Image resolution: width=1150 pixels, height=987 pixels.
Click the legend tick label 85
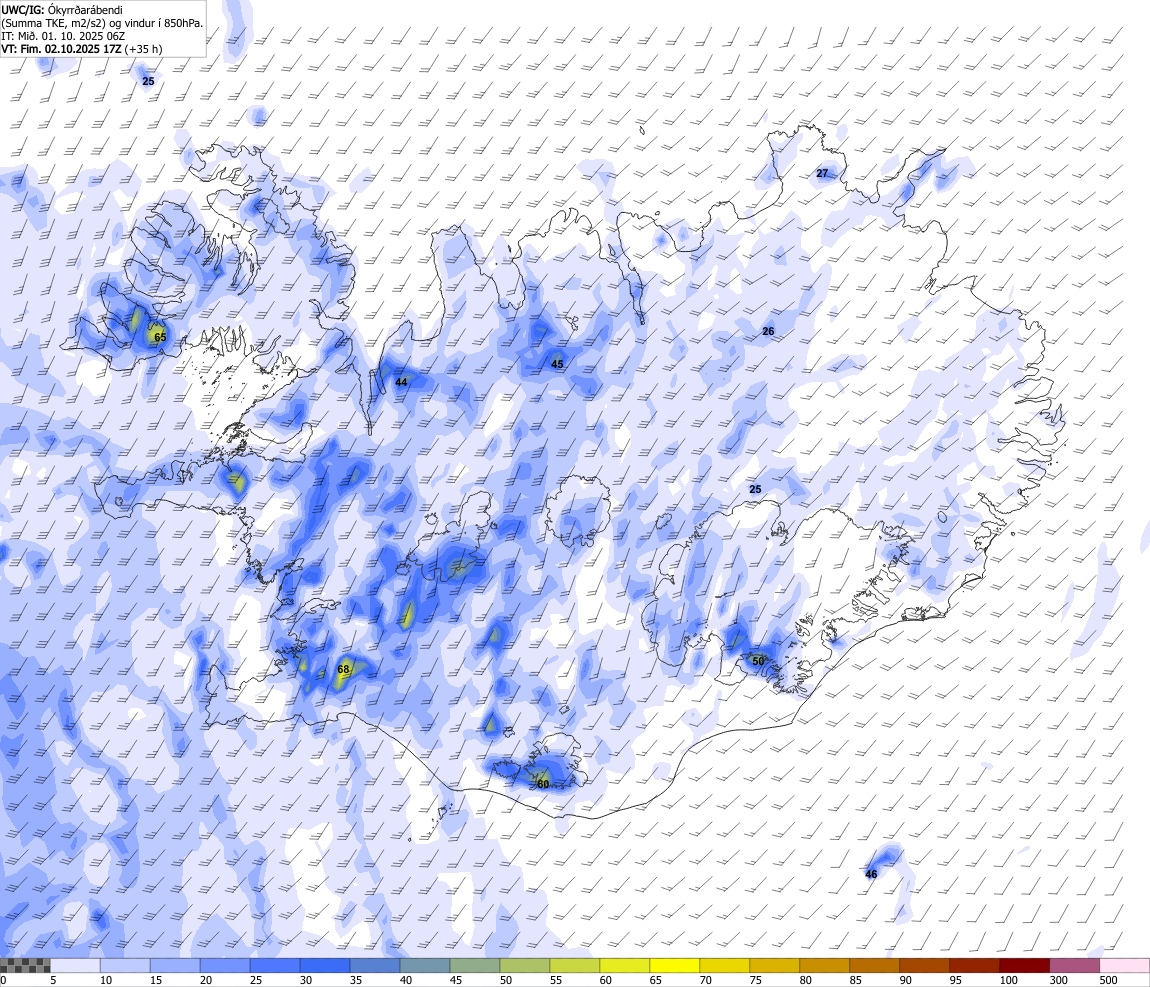click(x=855, y=980)
